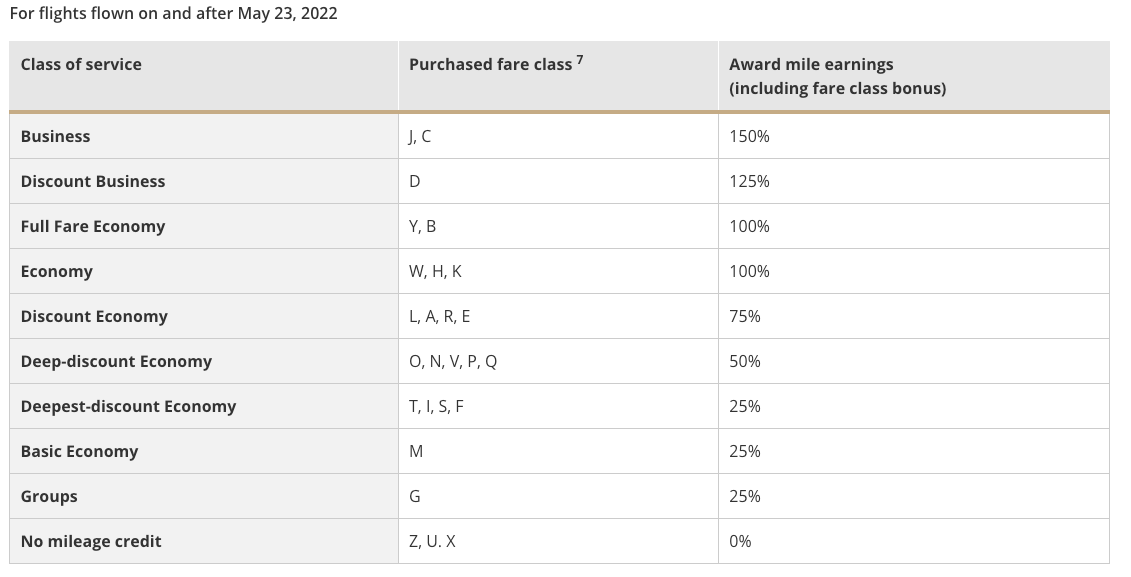Screen dimensions: 1131x577
Task: Click fare classes T, I, S, F
Action: 436,406
